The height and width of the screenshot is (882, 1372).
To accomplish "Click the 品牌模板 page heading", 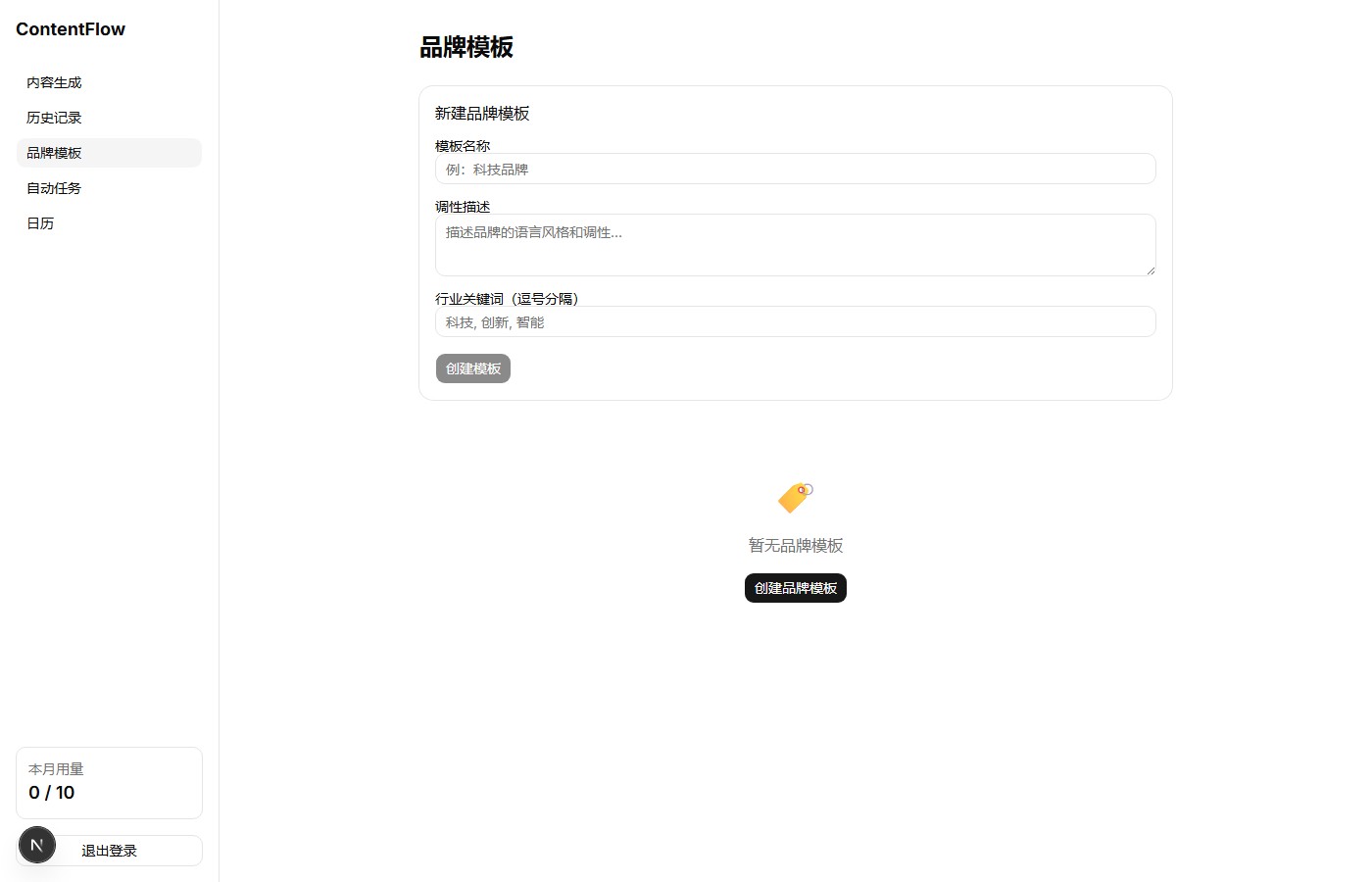I will click(x=466, y=47).
